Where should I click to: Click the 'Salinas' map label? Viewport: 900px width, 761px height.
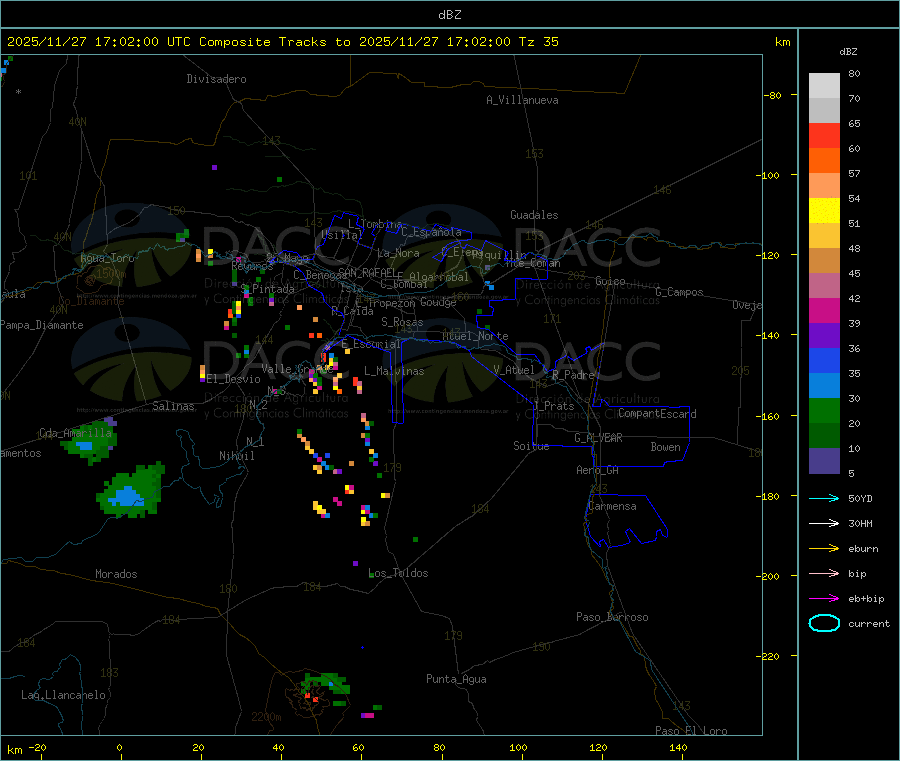click(173, 406)
